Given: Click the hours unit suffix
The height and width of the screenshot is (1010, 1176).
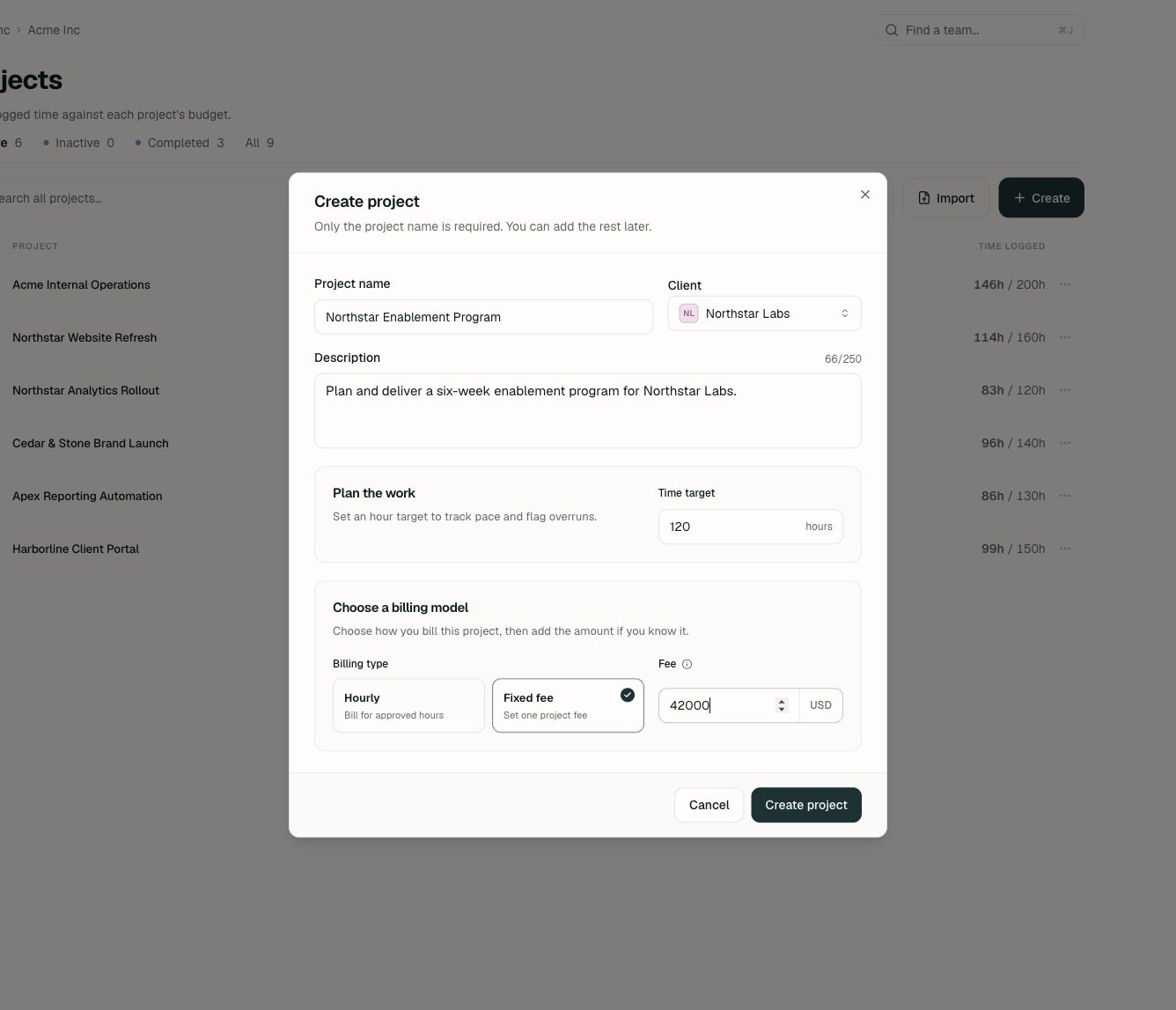Looking at the screenshot, I should [819, 527].
